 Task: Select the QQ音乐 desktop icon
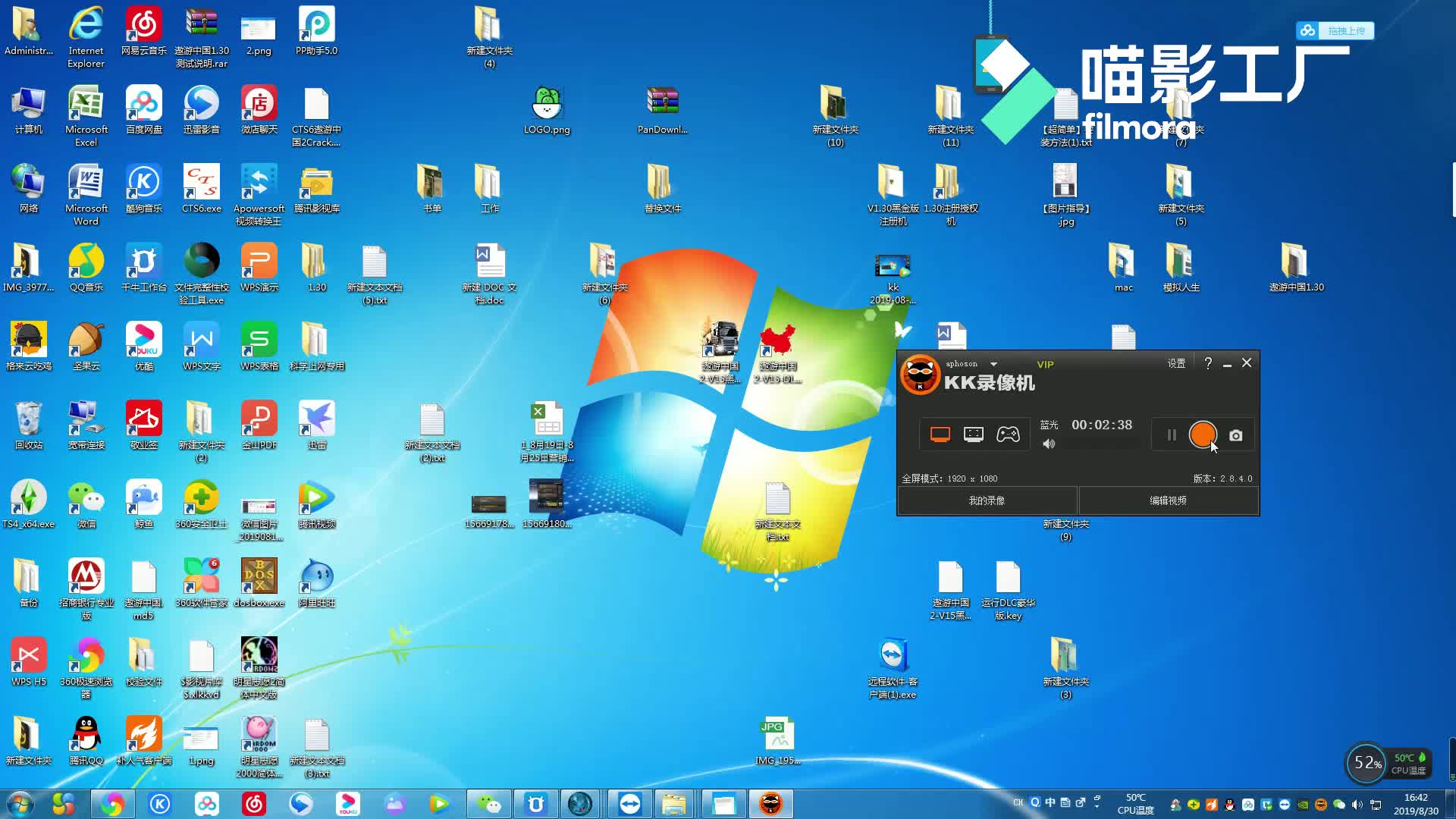click(86, 267)
